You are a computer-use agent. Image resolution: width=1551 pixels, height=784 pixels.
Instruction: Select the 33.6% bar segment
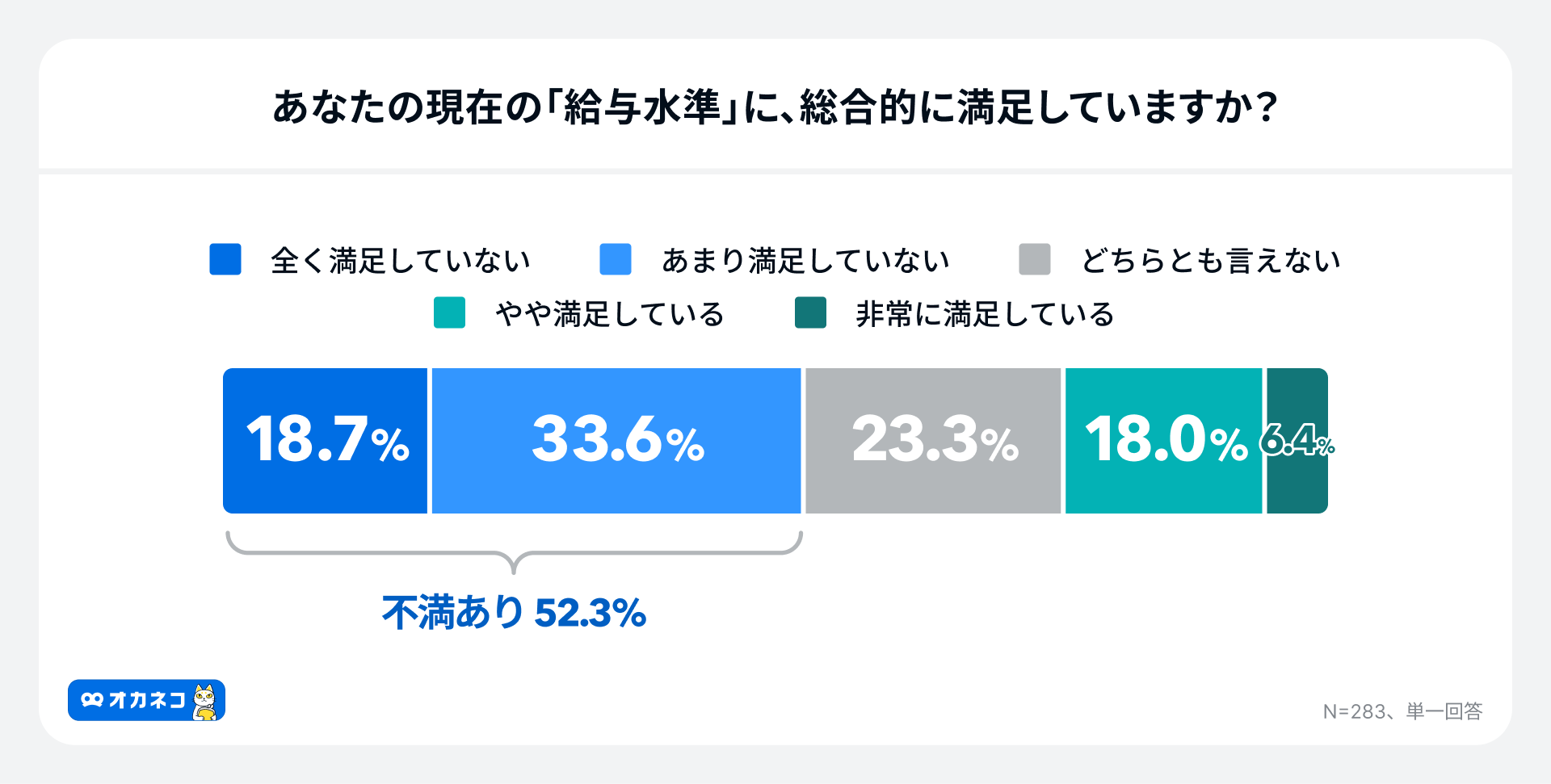616,441
